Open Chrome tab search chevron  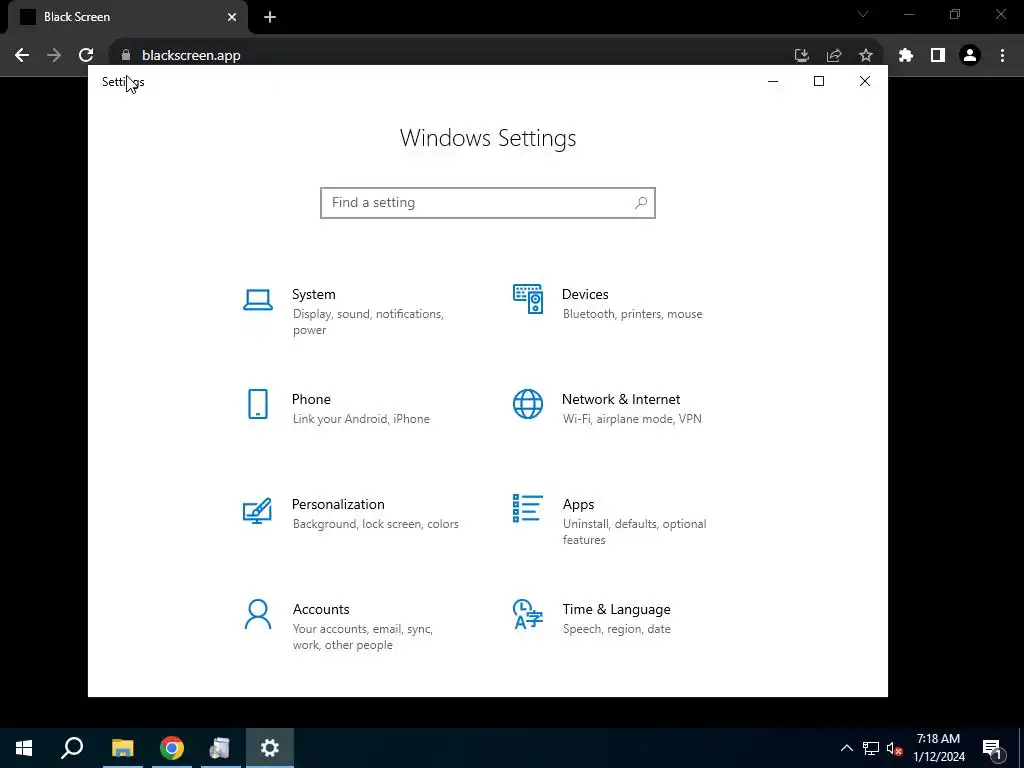click(863, 14)
